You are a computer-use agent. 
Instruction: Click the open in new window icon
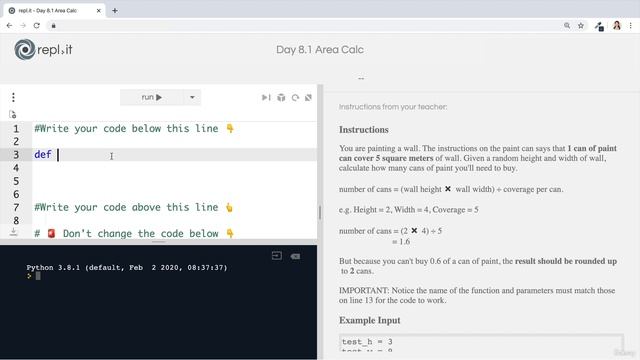tap(309, 98)
